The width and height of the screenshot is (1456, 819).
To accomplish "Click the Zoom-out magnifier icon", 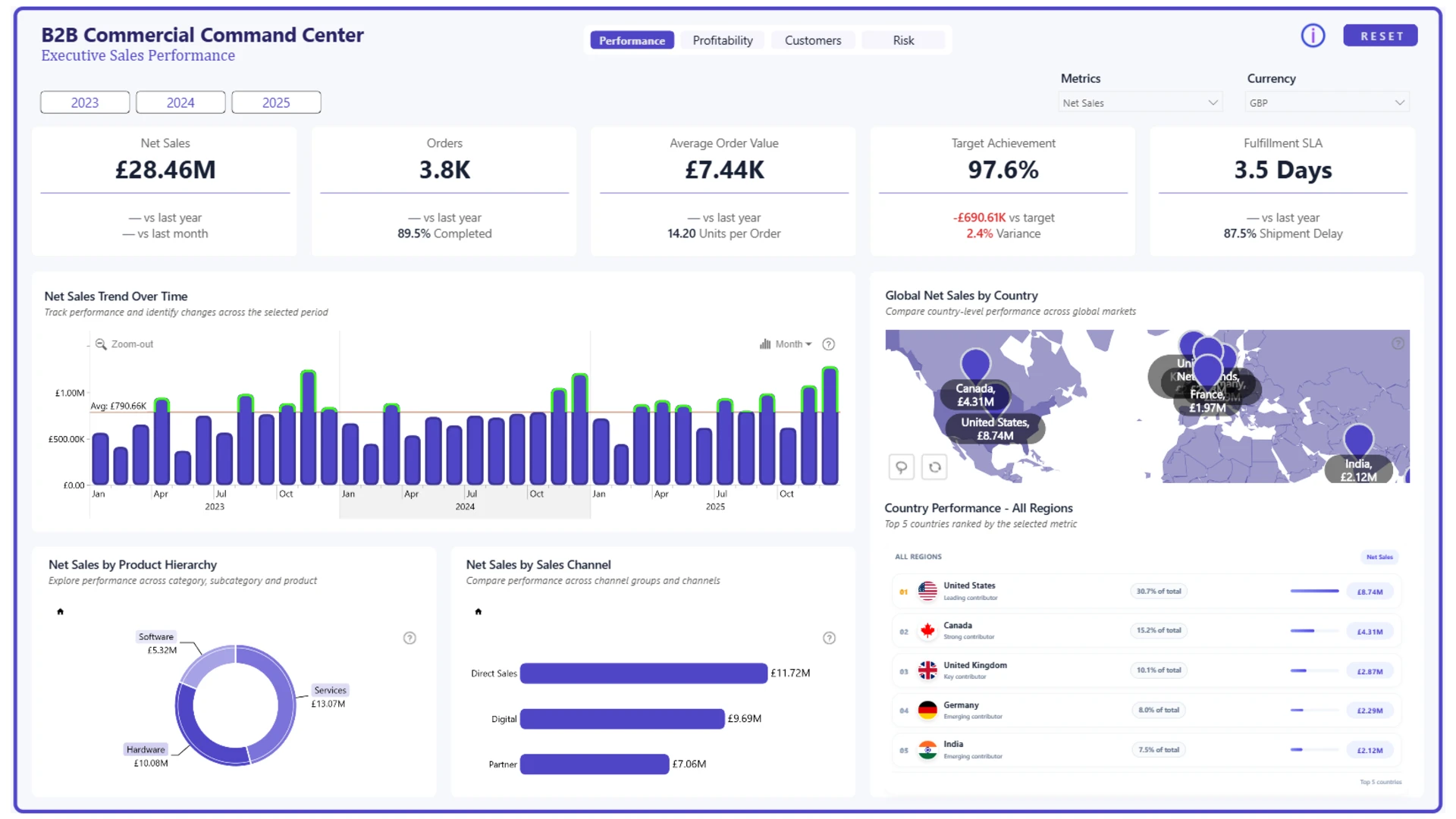I will pos(101,344).
